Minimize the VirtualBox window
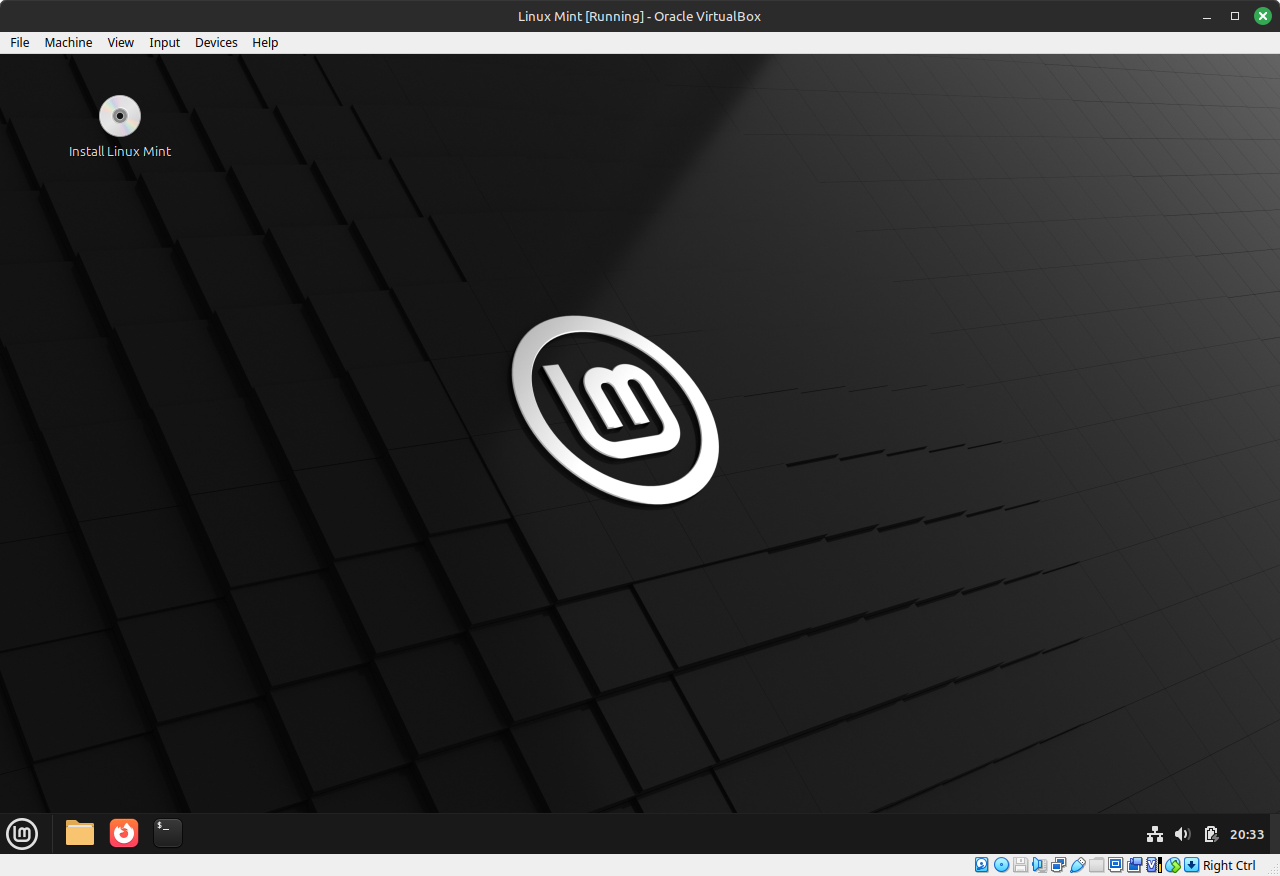This screenshot has width=1280, height=876. coord(1207,16)
